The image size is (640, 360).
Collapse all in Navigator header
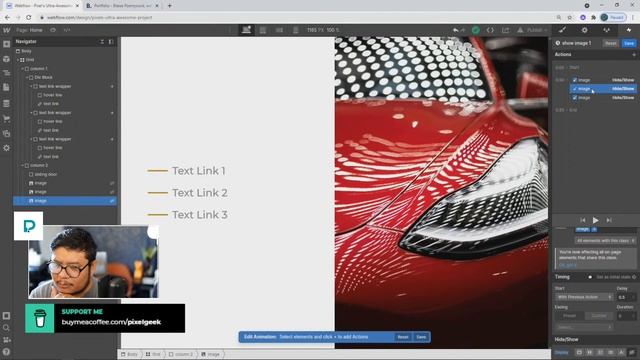(x=102, y=42)
